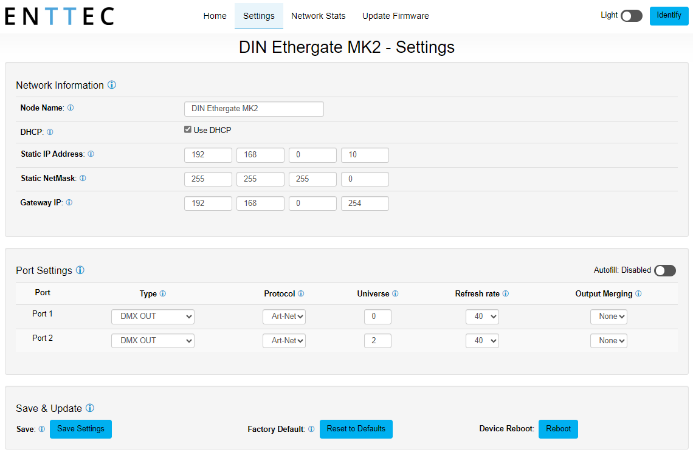Click the Save Settings button

click(81, 429)
